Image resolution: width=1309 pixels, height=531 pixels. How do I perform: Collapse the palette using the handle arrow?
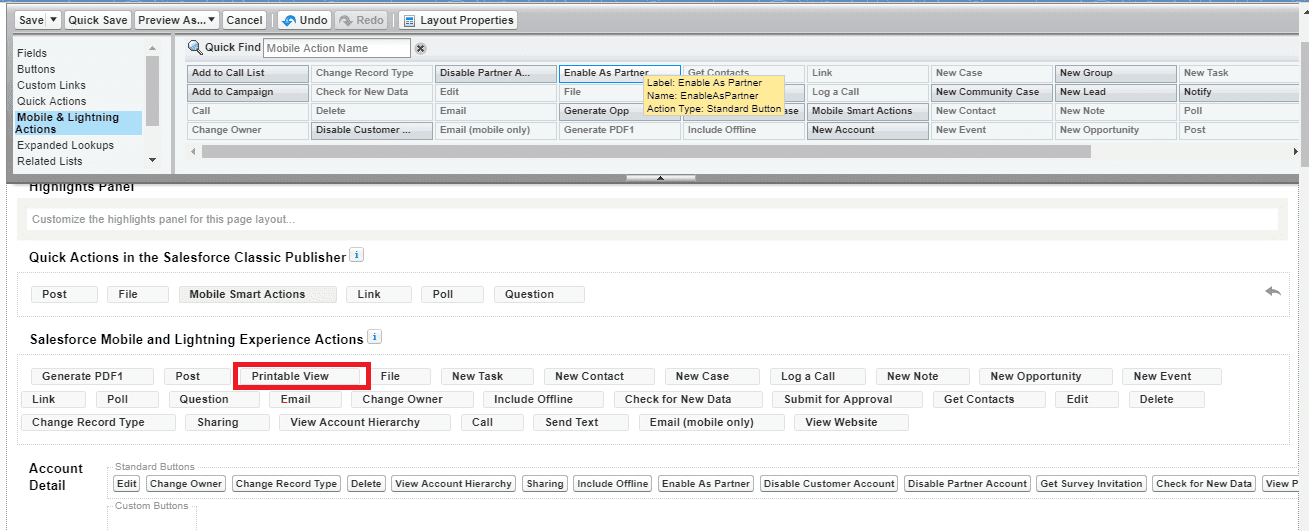pos(659,178)
